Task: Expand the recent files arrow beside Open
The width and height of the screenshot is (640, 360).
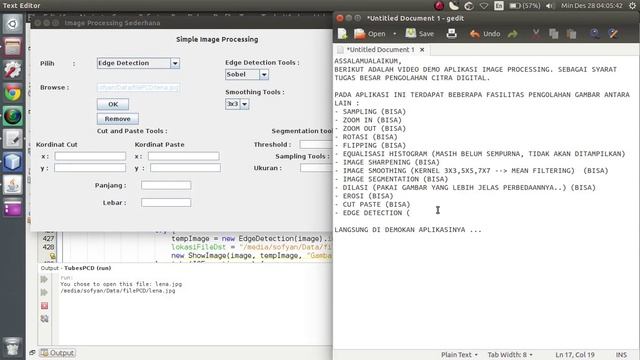Action: pos(394,34)
